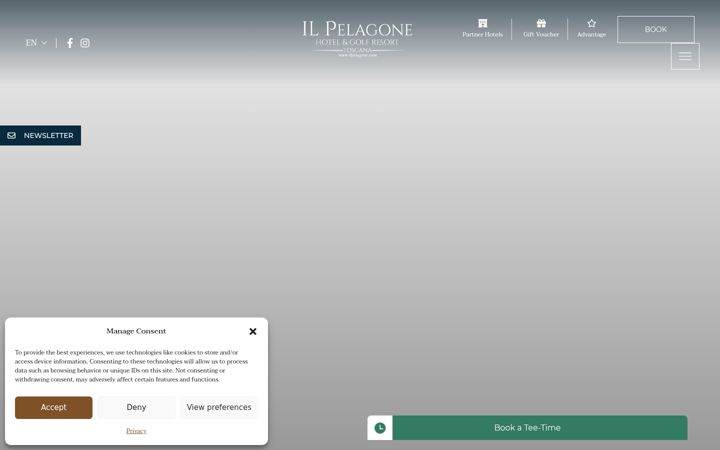Open the Newsletter side tab

(x=40, y=135)
